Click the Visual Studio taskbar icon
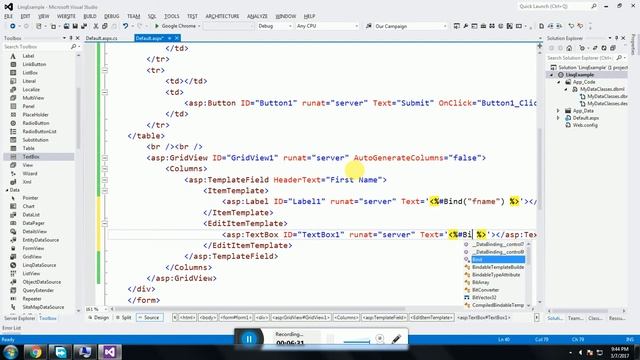Screen dimensions: 640x360 pos(109,352)
